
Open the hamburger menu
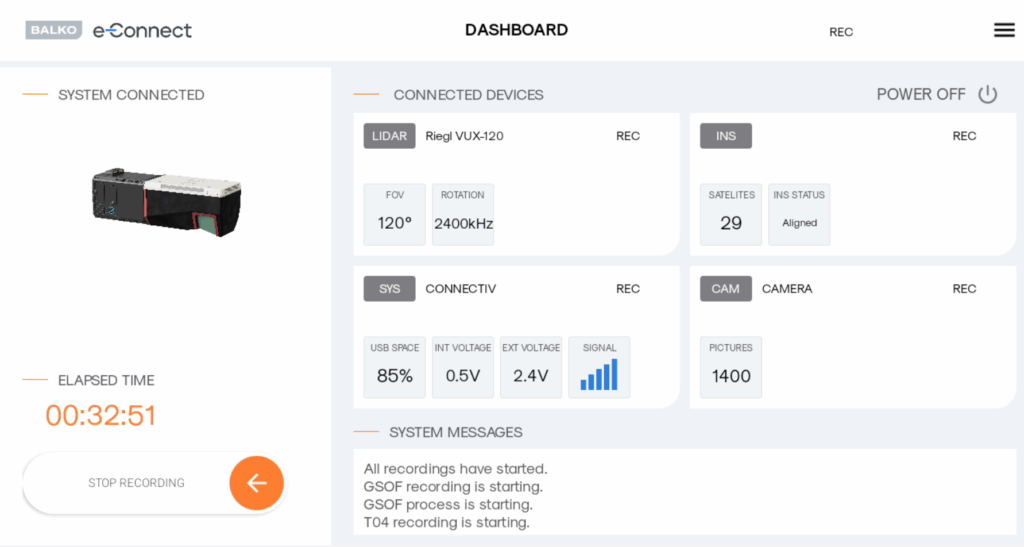pyautogui.click(x=1004, y=30)
